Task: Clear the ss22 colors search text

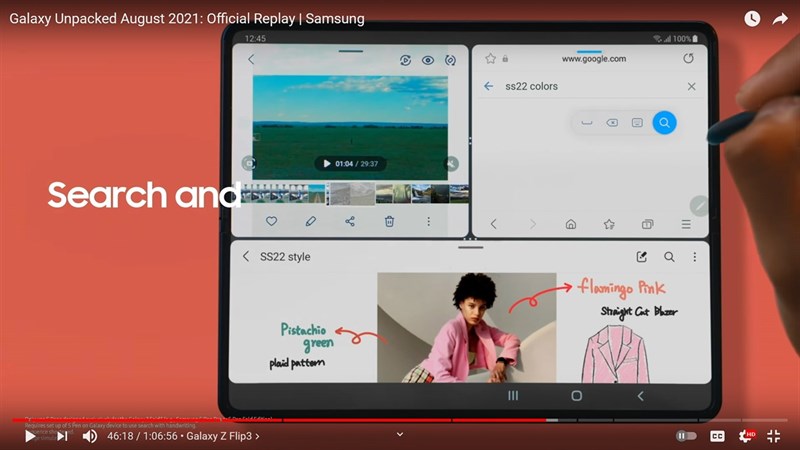Action: 691,86
